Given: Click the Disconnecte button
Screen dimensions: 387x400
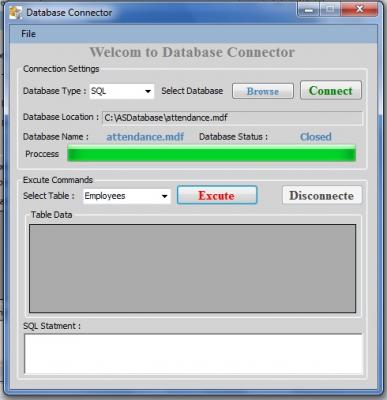Looking at the screenshot, I should pyautogui.click(x=322, y=195).
